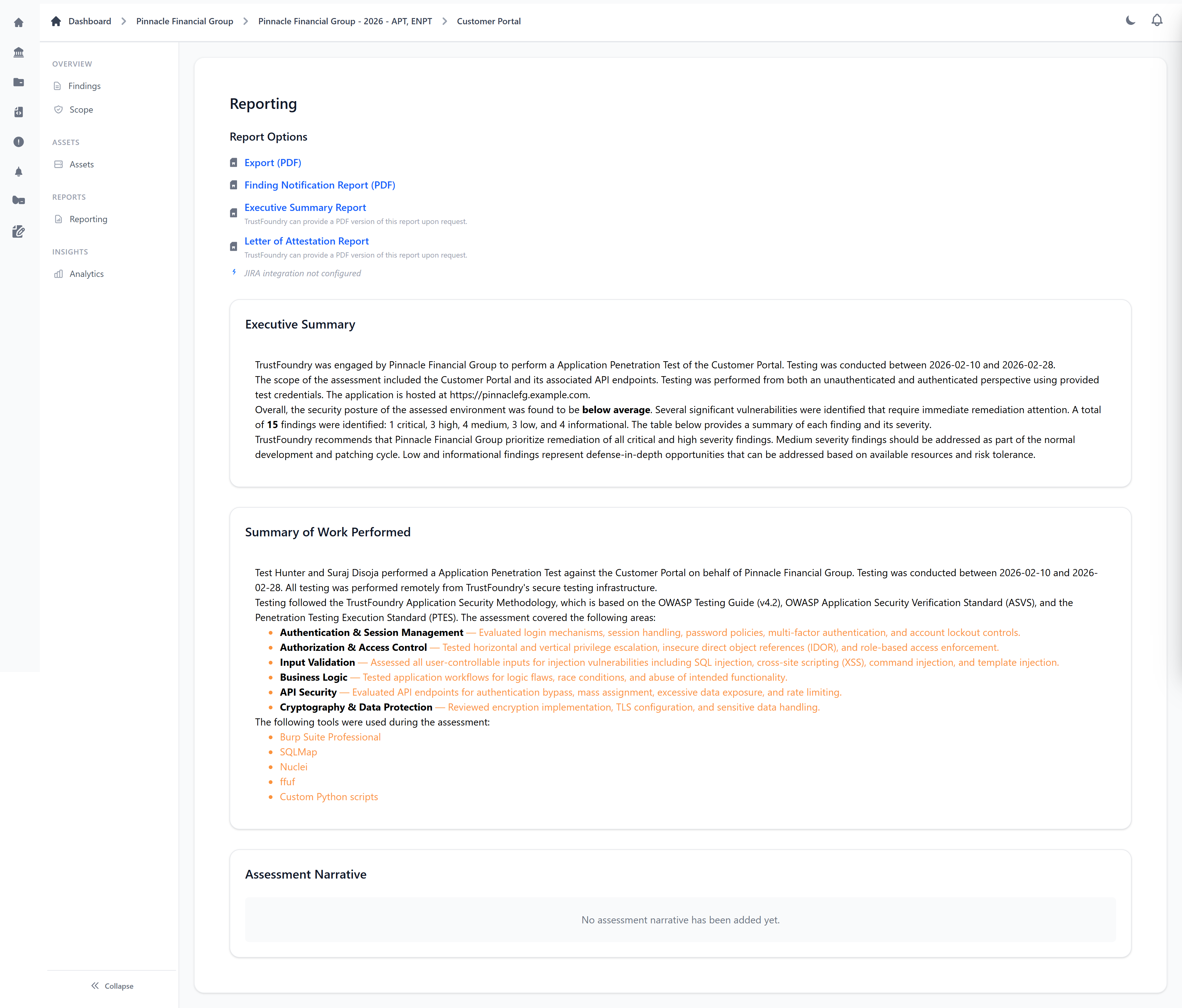Open the Scope page
The width and height of the screenshot is (1182, 1008).
[81, 110]
